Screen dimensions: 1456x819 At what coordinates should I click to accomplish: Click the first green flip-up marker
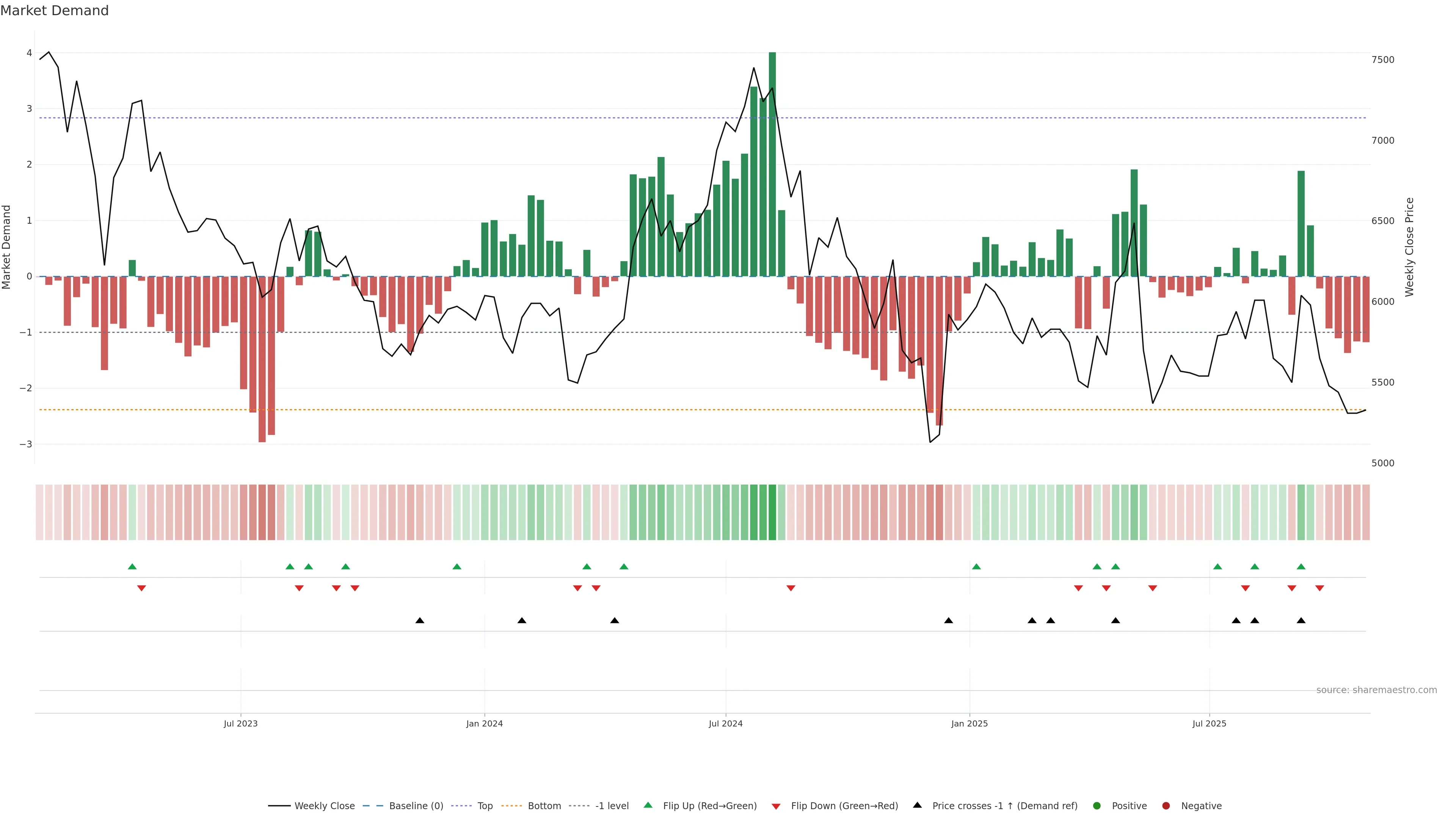132,566
